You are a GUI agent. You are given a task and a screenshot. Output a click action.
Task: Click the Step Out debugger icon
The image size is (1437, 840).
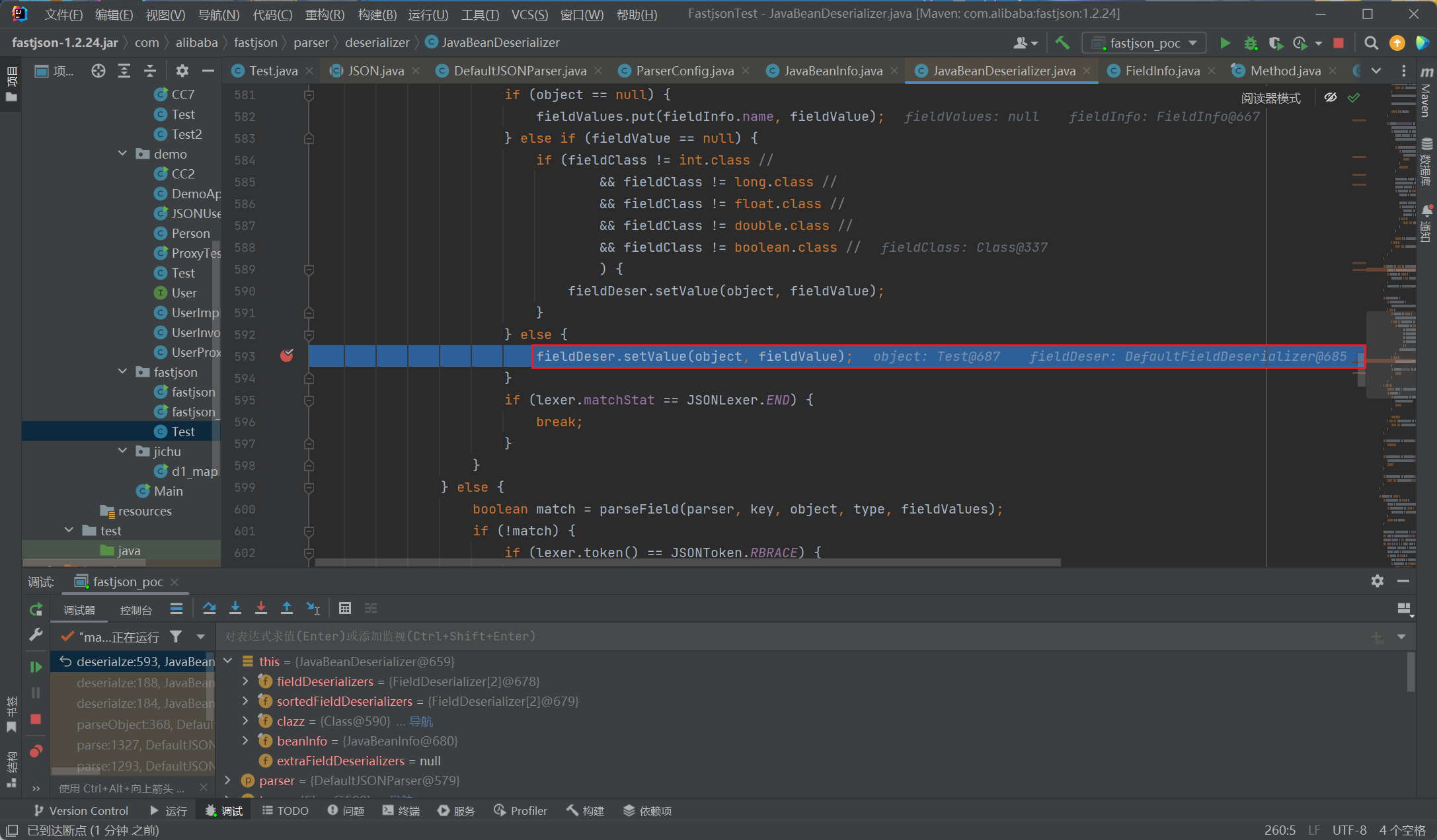287,608
